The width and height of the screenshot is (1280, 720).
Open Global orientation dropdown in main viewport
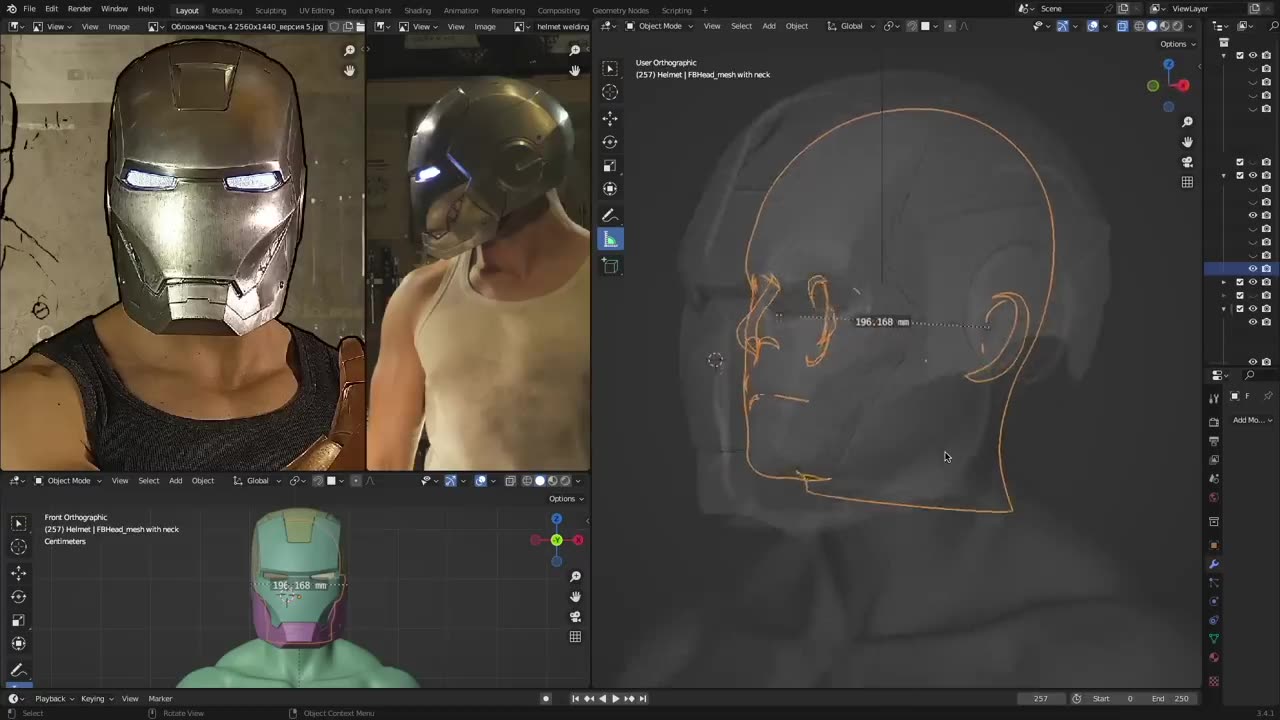tap(851, 26)
